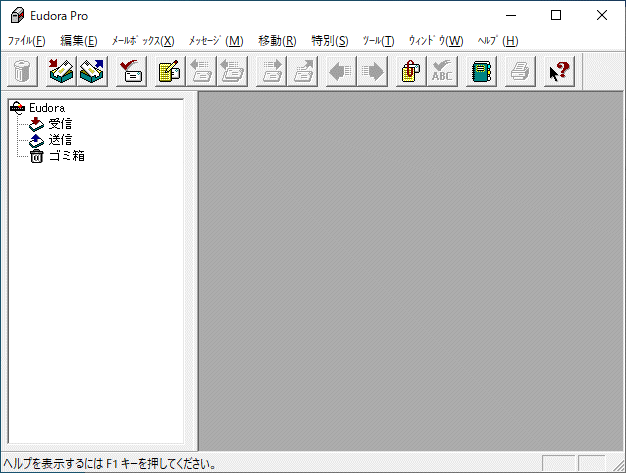Minimize the Eudora Pro window
This screenshot has width=626, height=473.
coord(511,16)
